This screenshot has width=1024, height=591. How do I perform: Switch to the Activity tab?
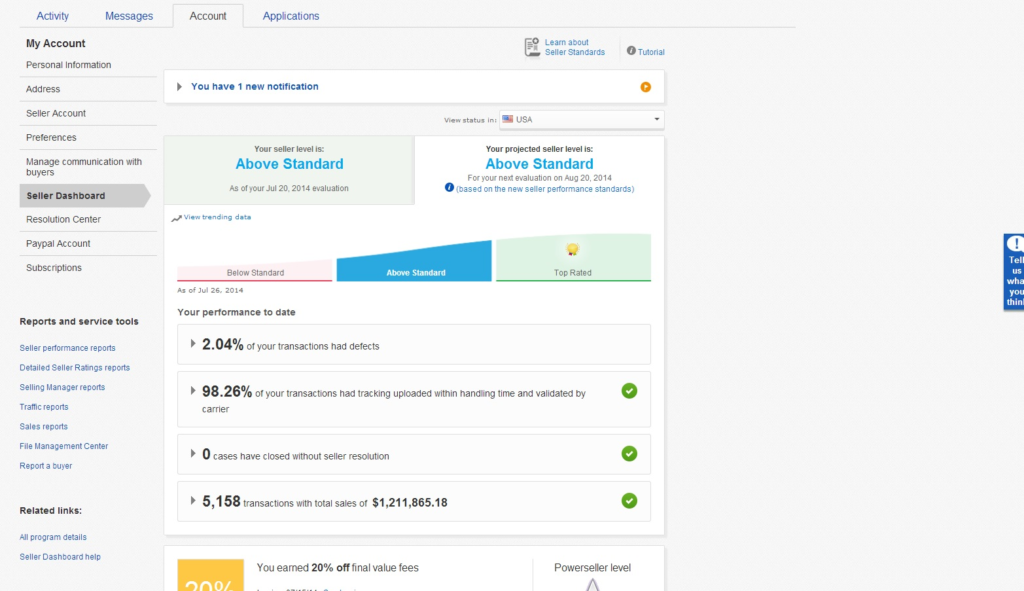(52, 16)
